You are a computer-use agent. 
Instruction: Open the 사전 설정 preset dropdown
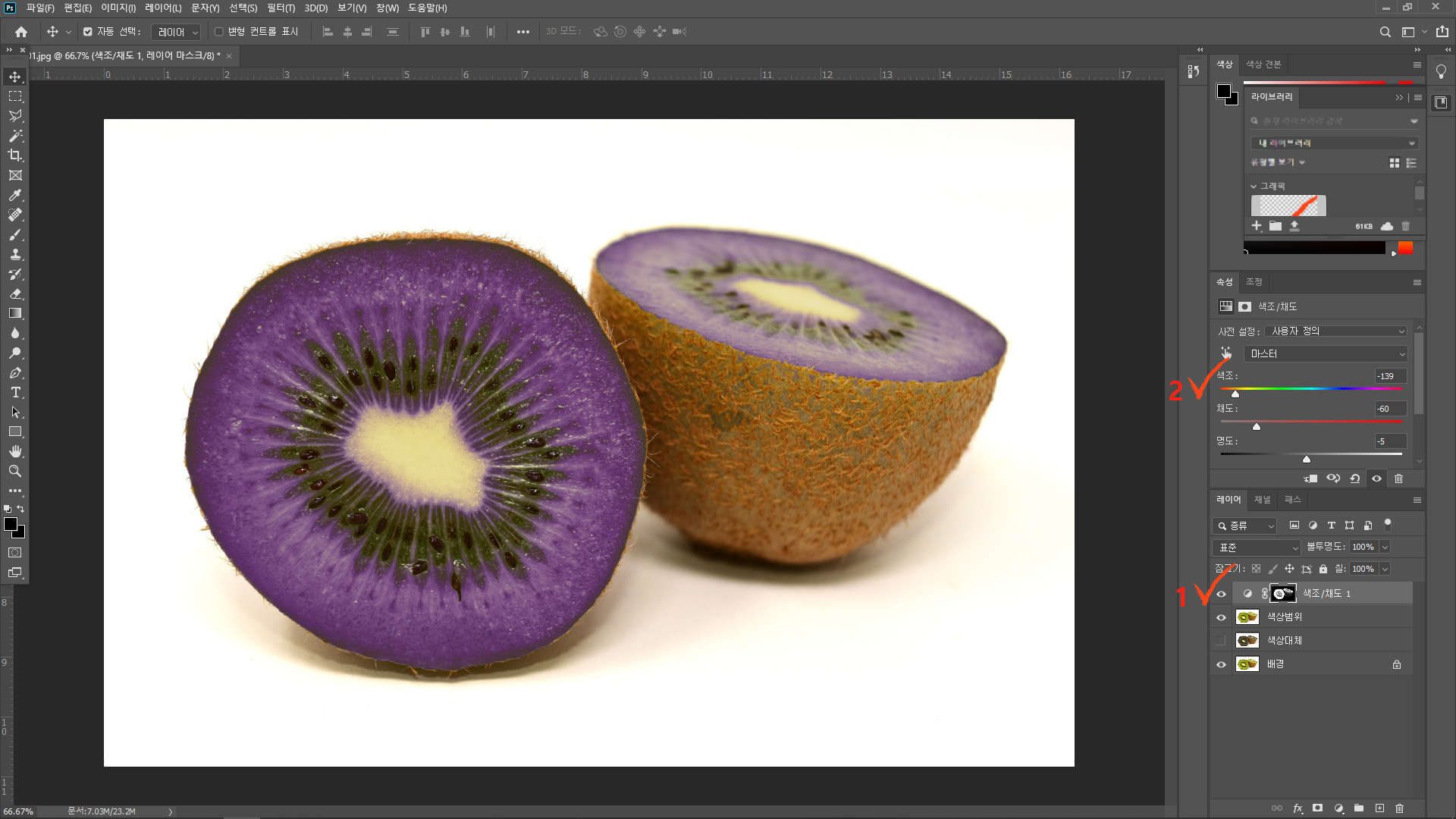1335,331
